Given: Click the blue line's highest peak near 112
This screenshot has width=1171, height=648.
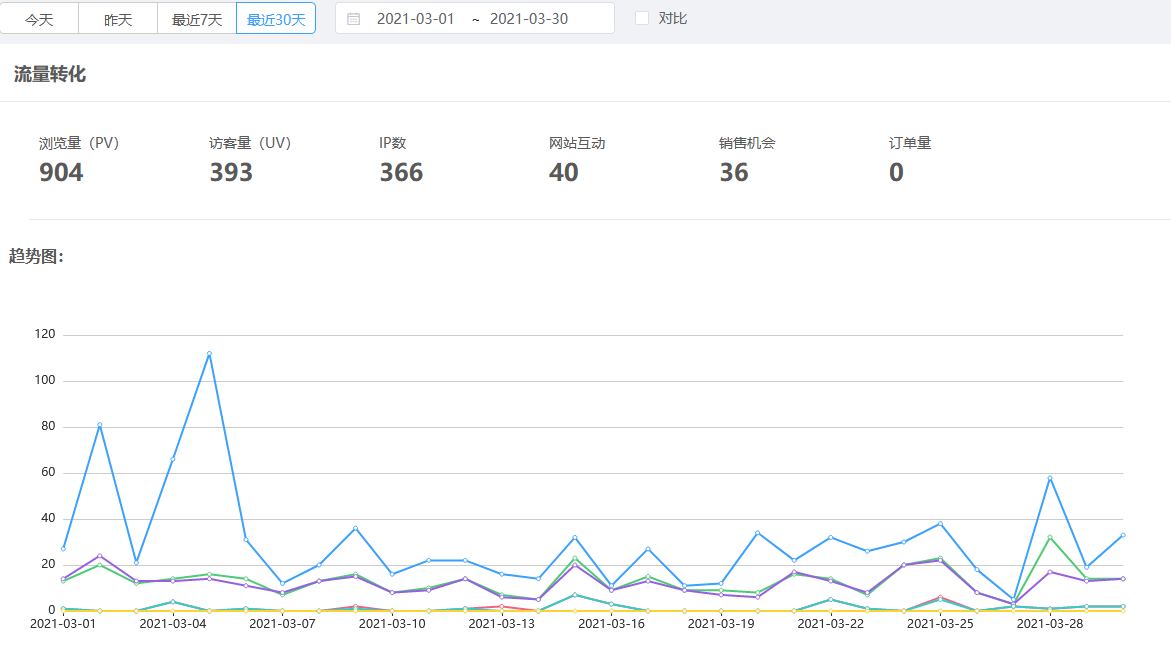Looking at the screenshot, I should (209, 354).
